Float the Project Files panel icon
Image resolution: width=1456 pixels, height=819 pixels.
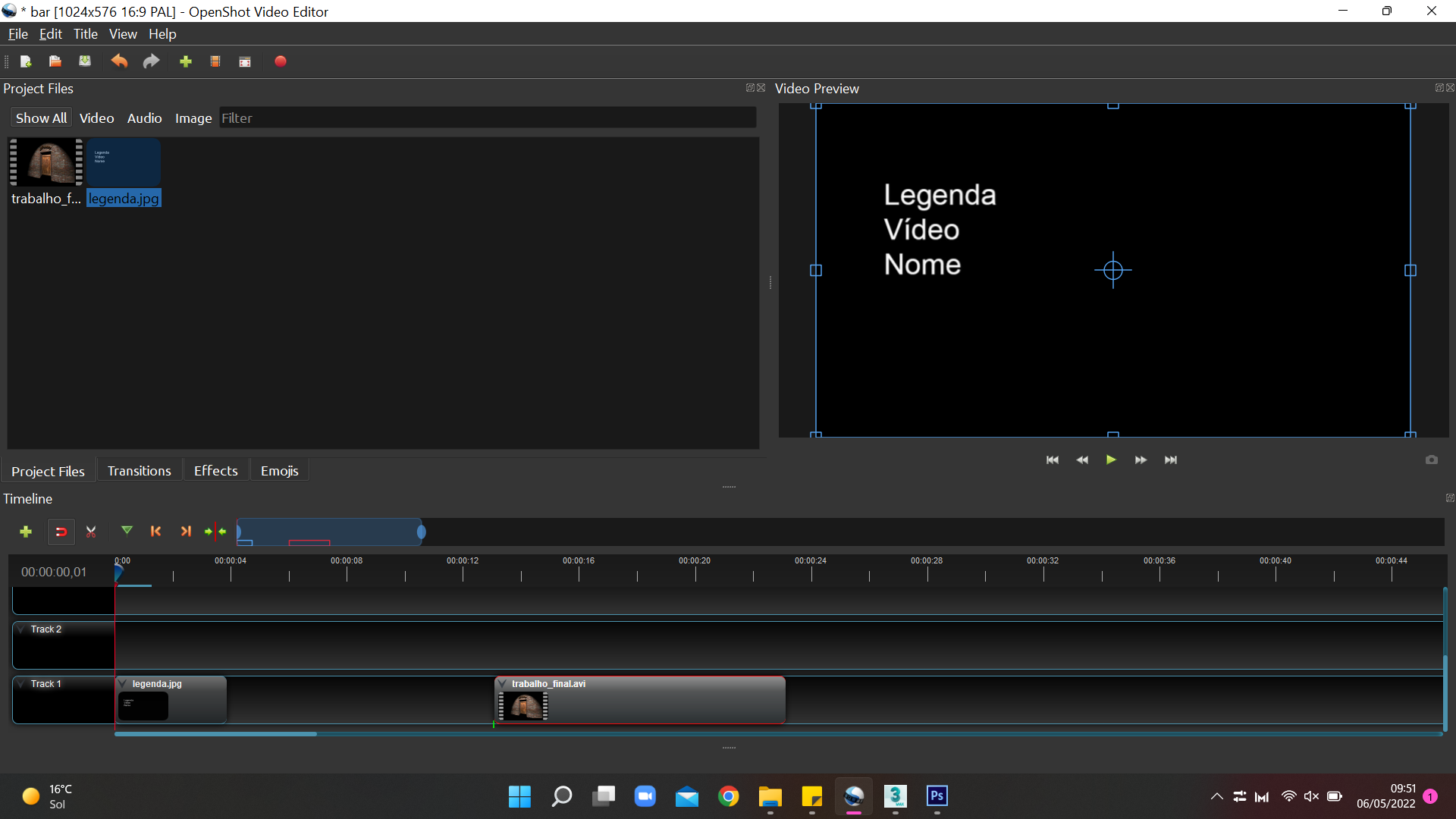tap(750, 88)
